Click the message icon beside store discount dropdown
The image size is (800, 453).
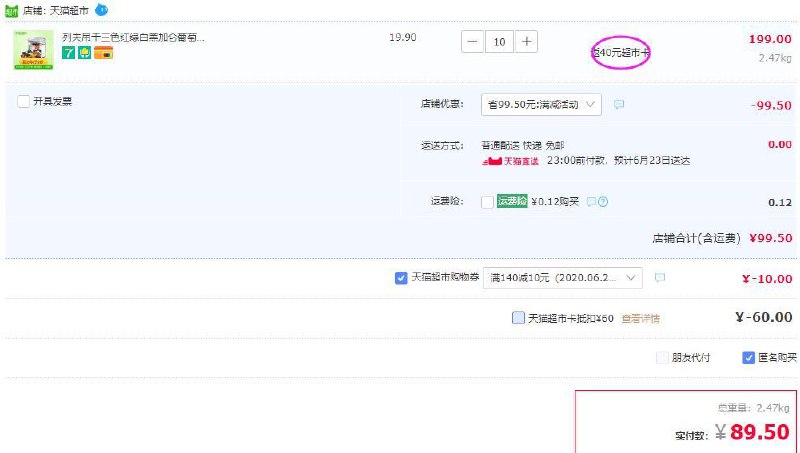(619, 105)
